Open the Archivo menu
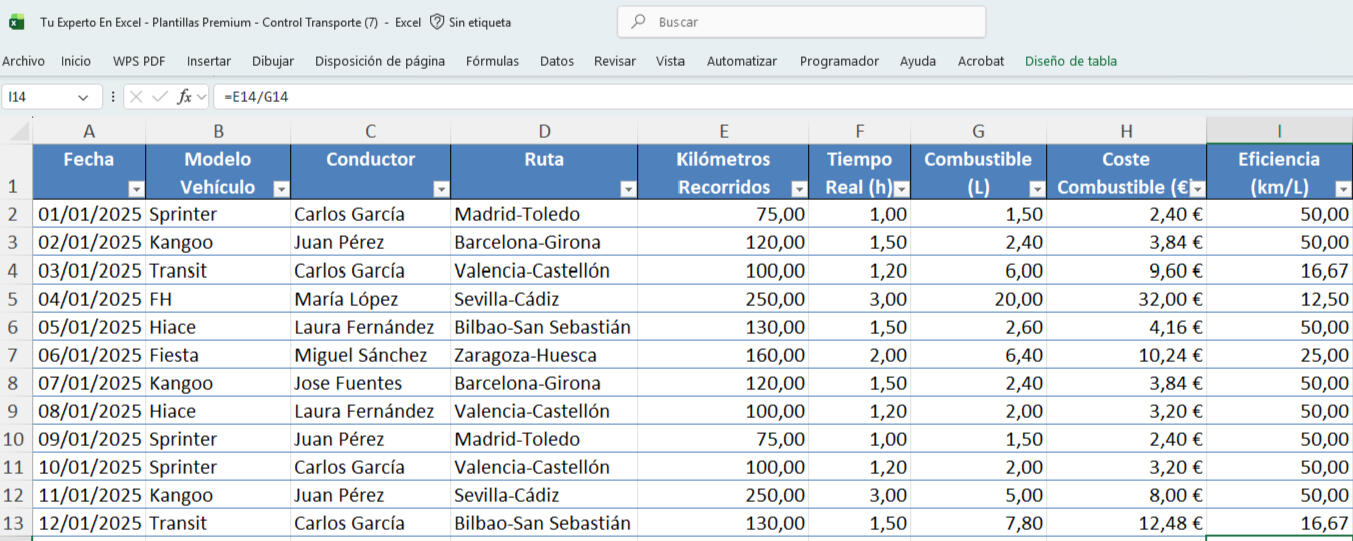The image size is (1353, 541). click(x=23, y=61)
